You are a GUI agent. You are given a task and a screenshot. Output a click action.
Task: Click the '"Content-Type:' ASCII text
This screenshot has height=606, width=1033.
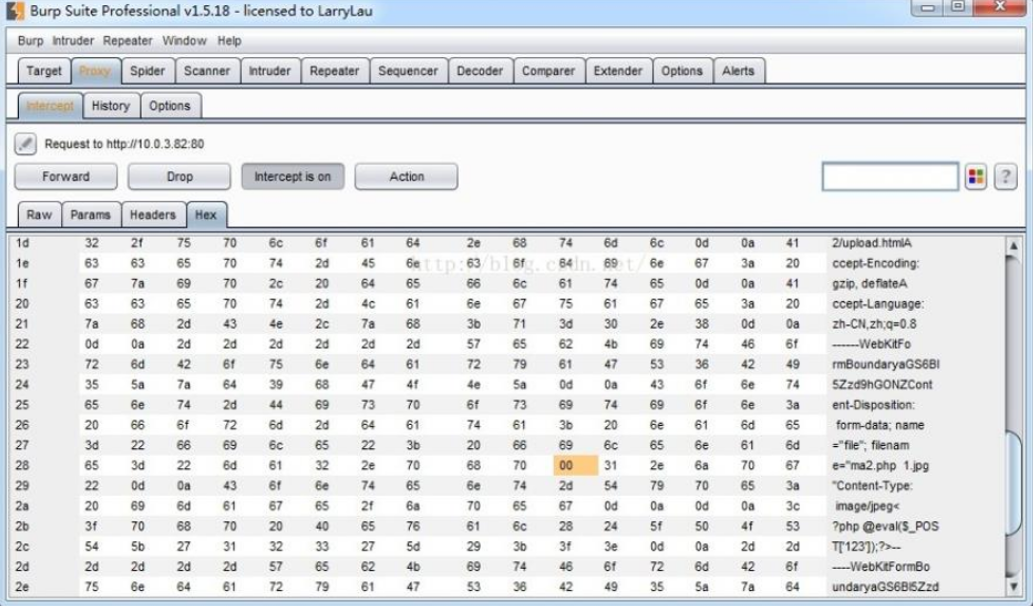coord(872,486)
